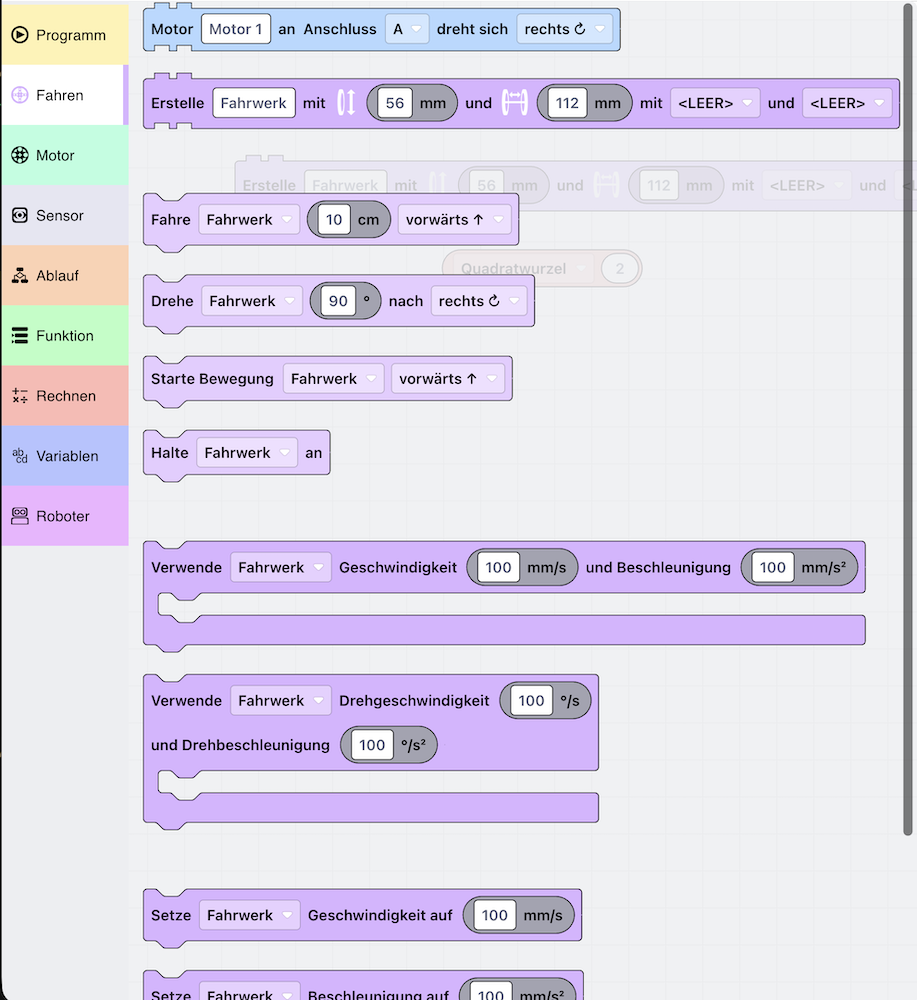Open the Variablen category tab
This screenshot has width=917, height=1000.
click(x=67, y=456)
